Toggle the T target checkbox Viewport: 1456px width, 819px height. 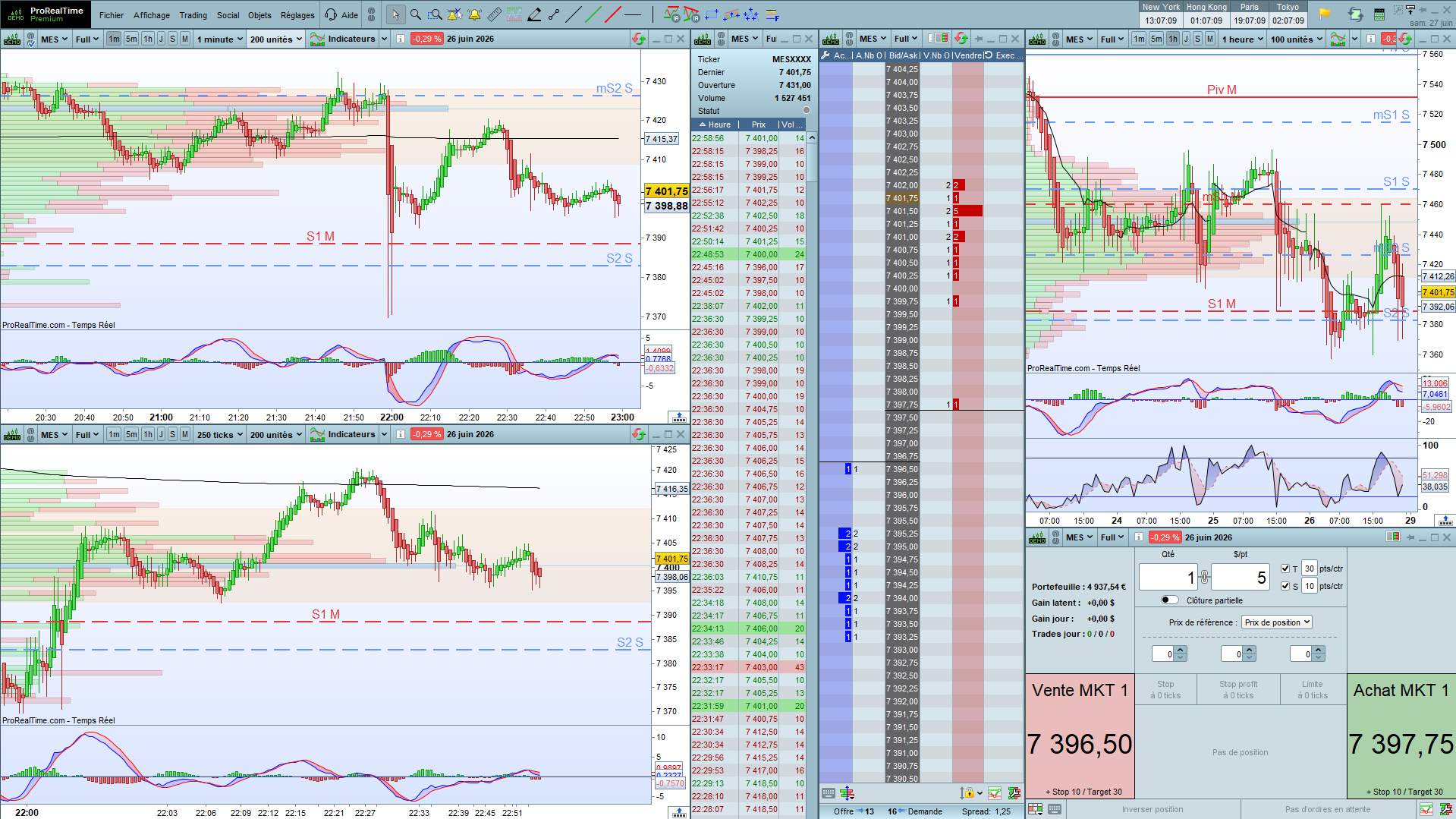point(1285,569)
